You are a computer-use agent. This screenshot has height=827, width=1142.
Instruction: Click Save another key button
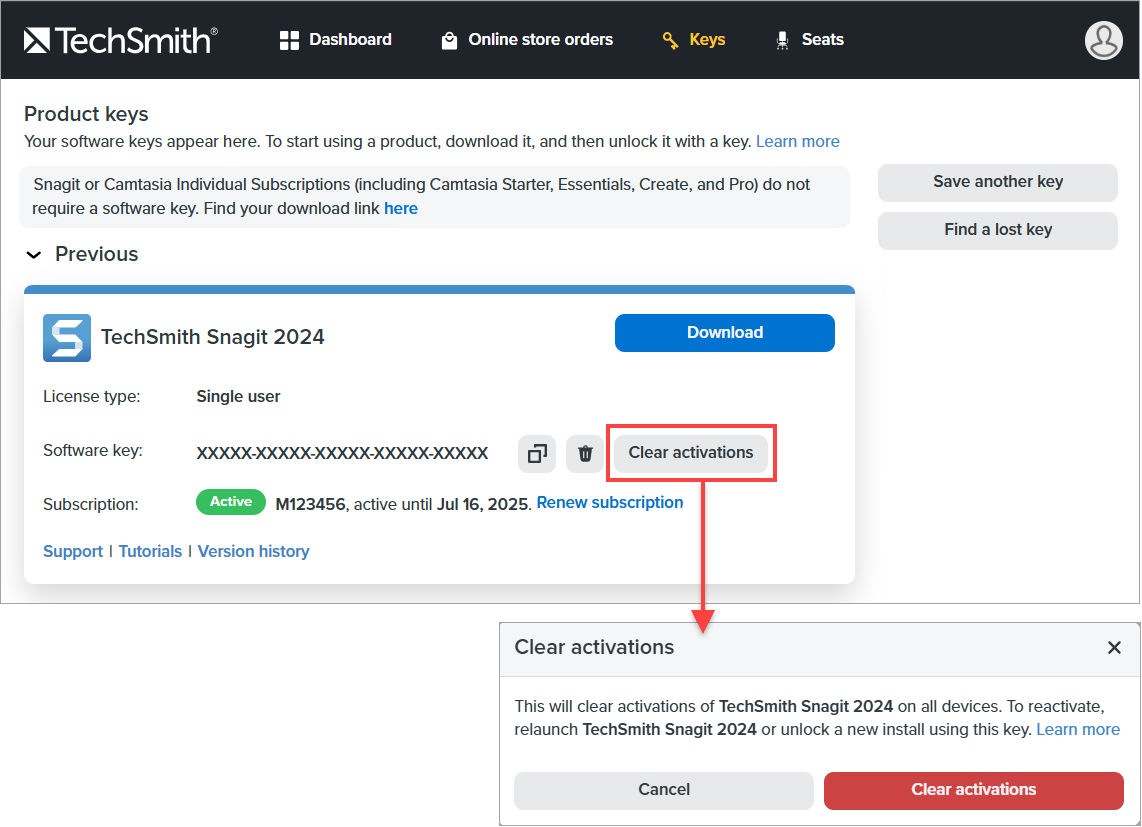tap(998, 182)
